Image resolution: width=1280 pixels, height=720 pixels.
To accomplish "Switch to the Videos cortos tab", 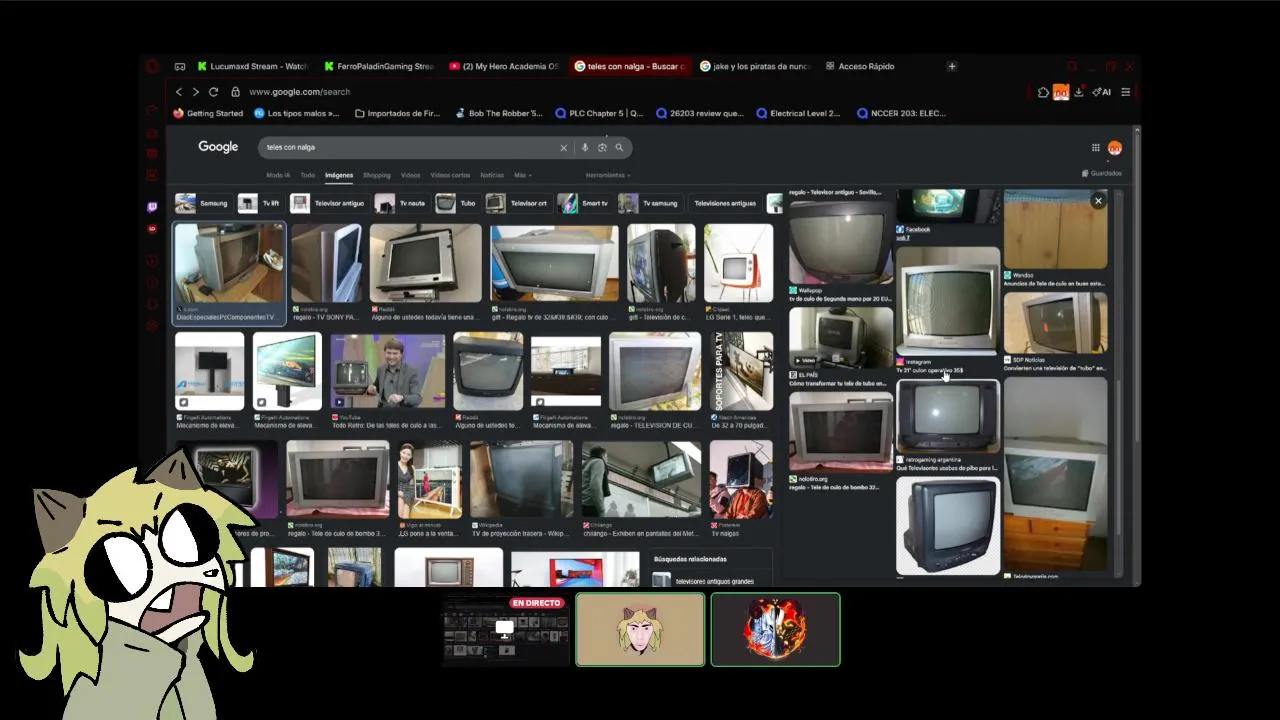I will (x=450, y=175).
